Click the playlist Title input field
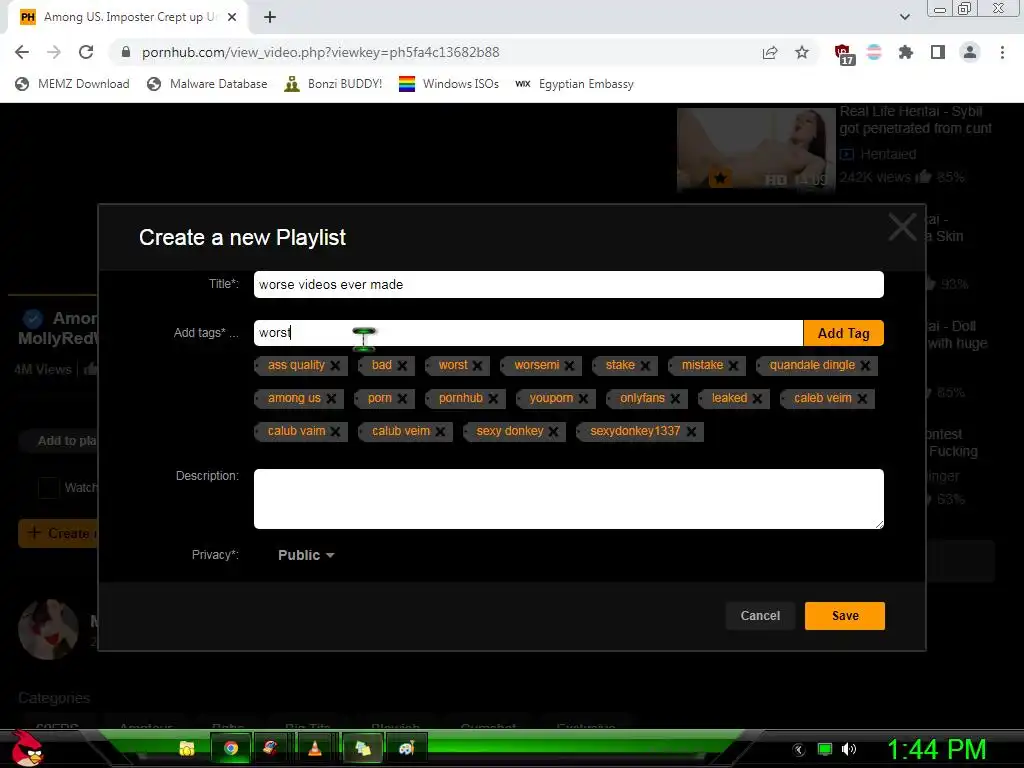Image resolution: width=1024 pixels, height=768 pixels. (569, 285)
